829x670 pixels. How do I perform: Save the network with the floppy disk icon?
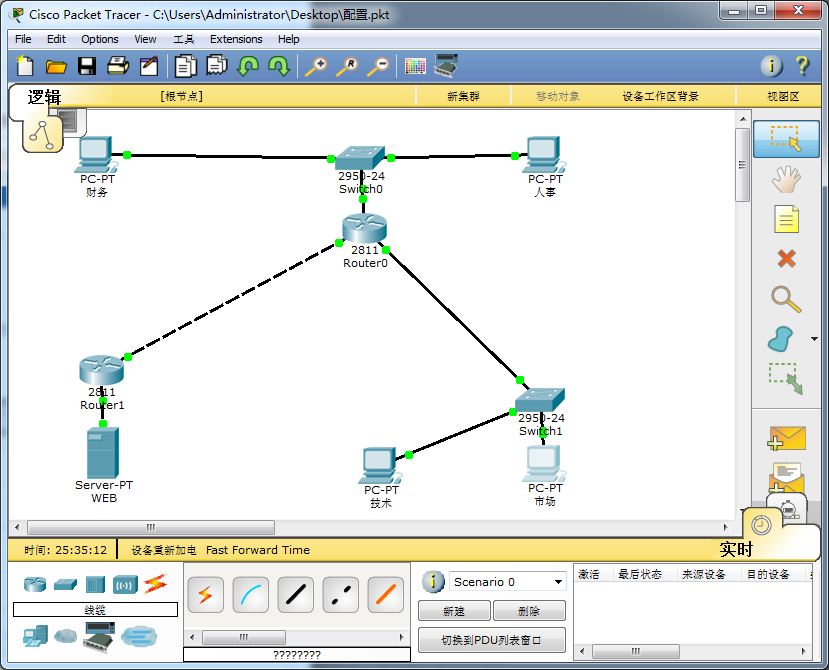pyautogui.click(x=87, y=66)
